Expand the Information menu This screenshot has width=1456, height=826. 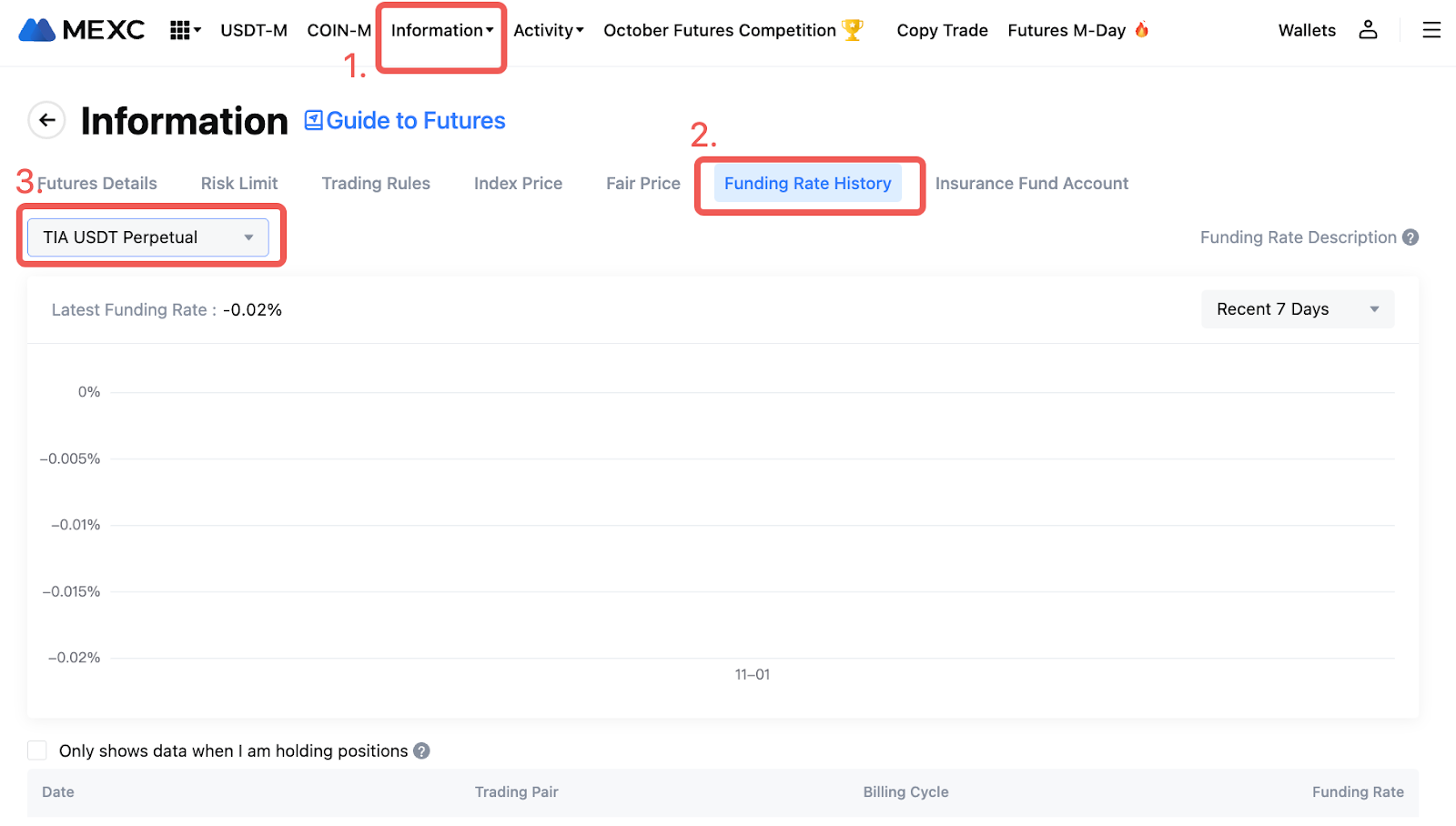[441, 31]
